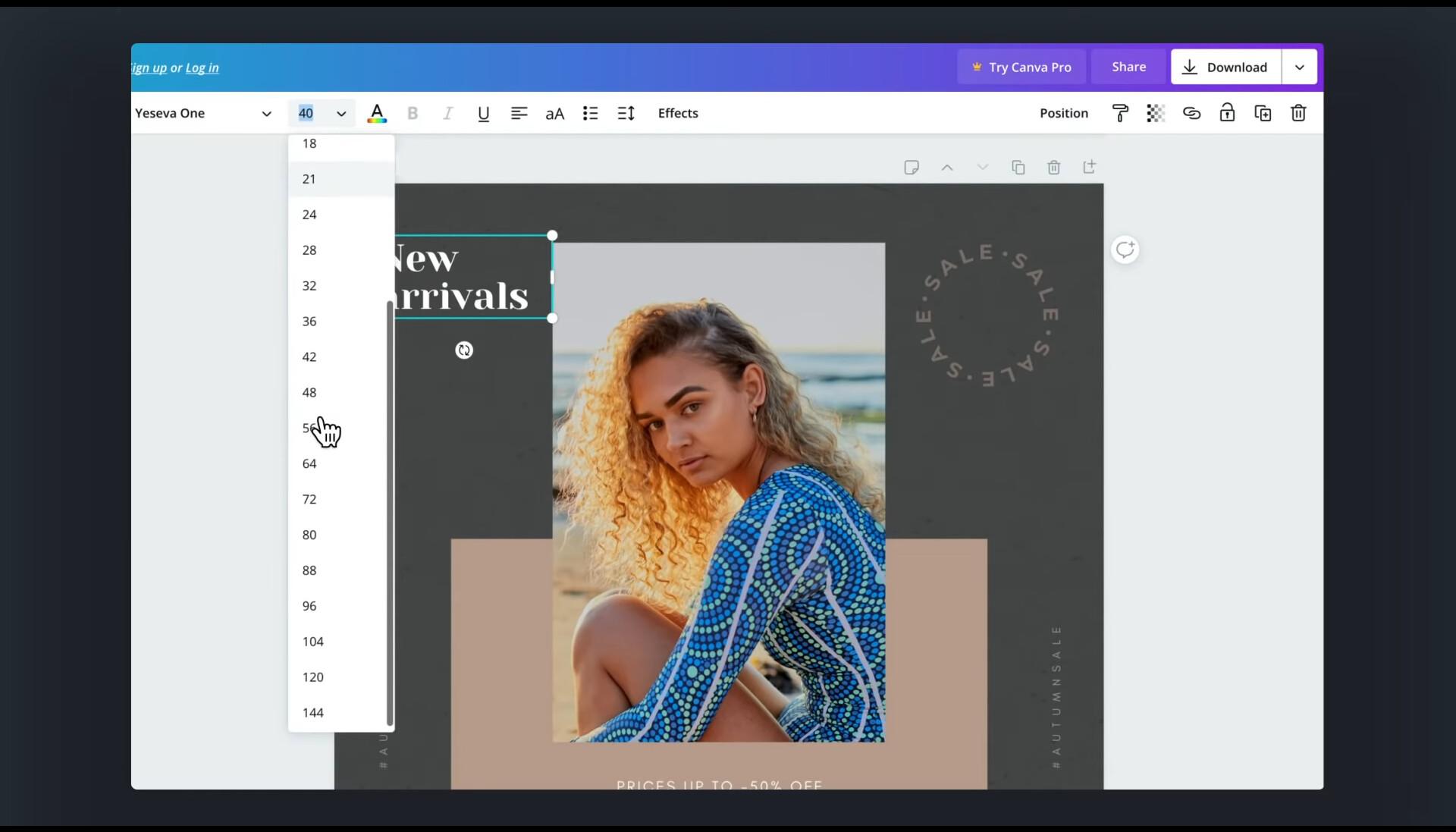Add page notes icon
This screenshot has height=832, width=1456.
(912, 168)
